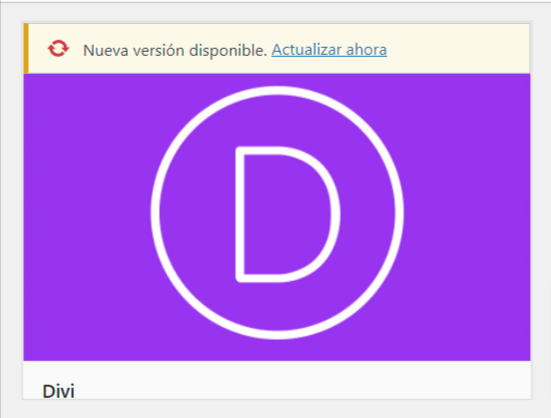
Task: Open the Divi theme screenshot thumbnail
Action: point(277,217)
